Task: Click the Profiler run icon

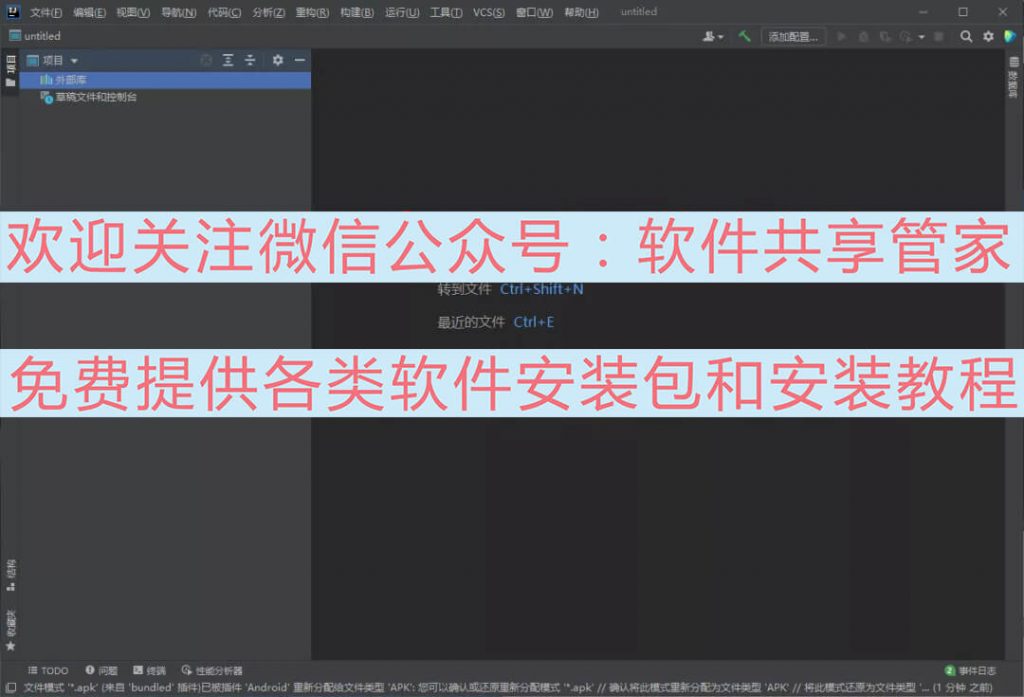Action: point(905,37)
